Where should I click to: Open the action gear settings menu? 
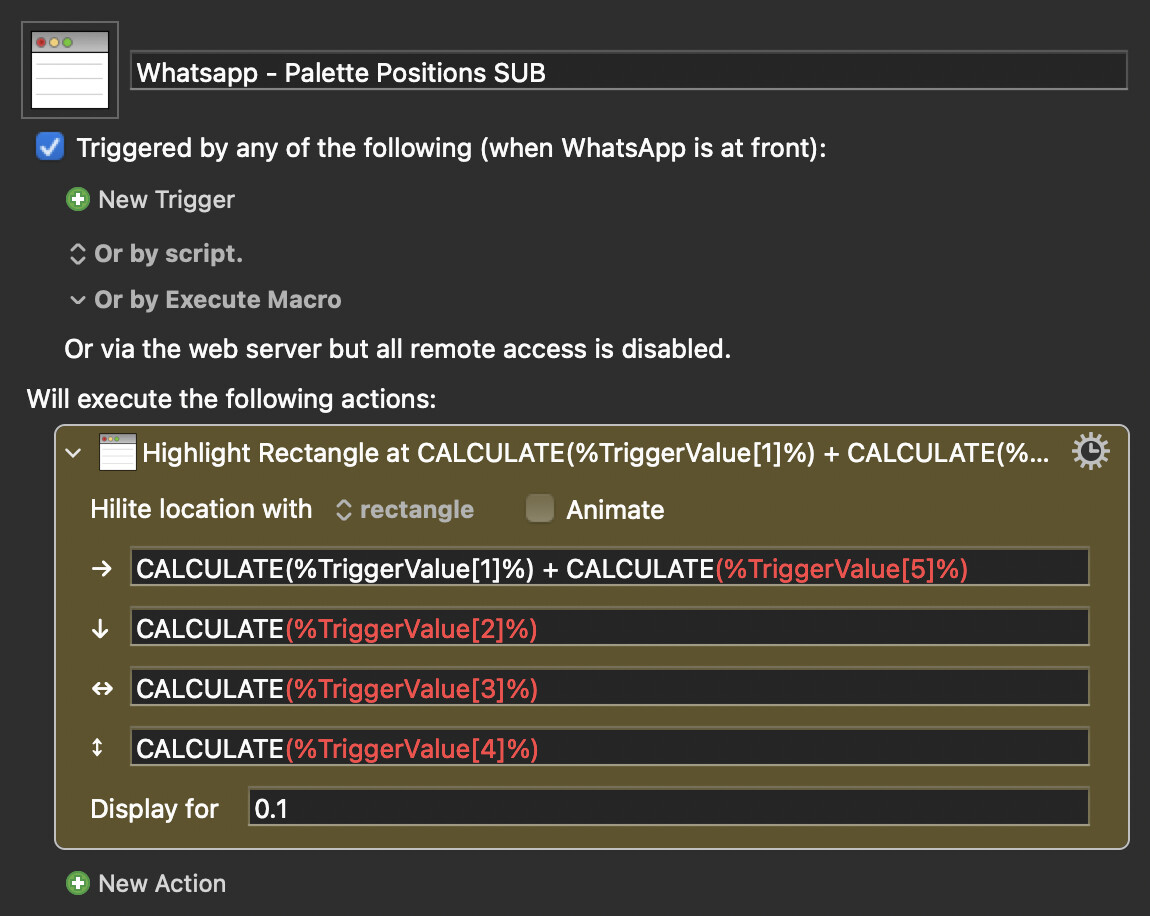1089,453
